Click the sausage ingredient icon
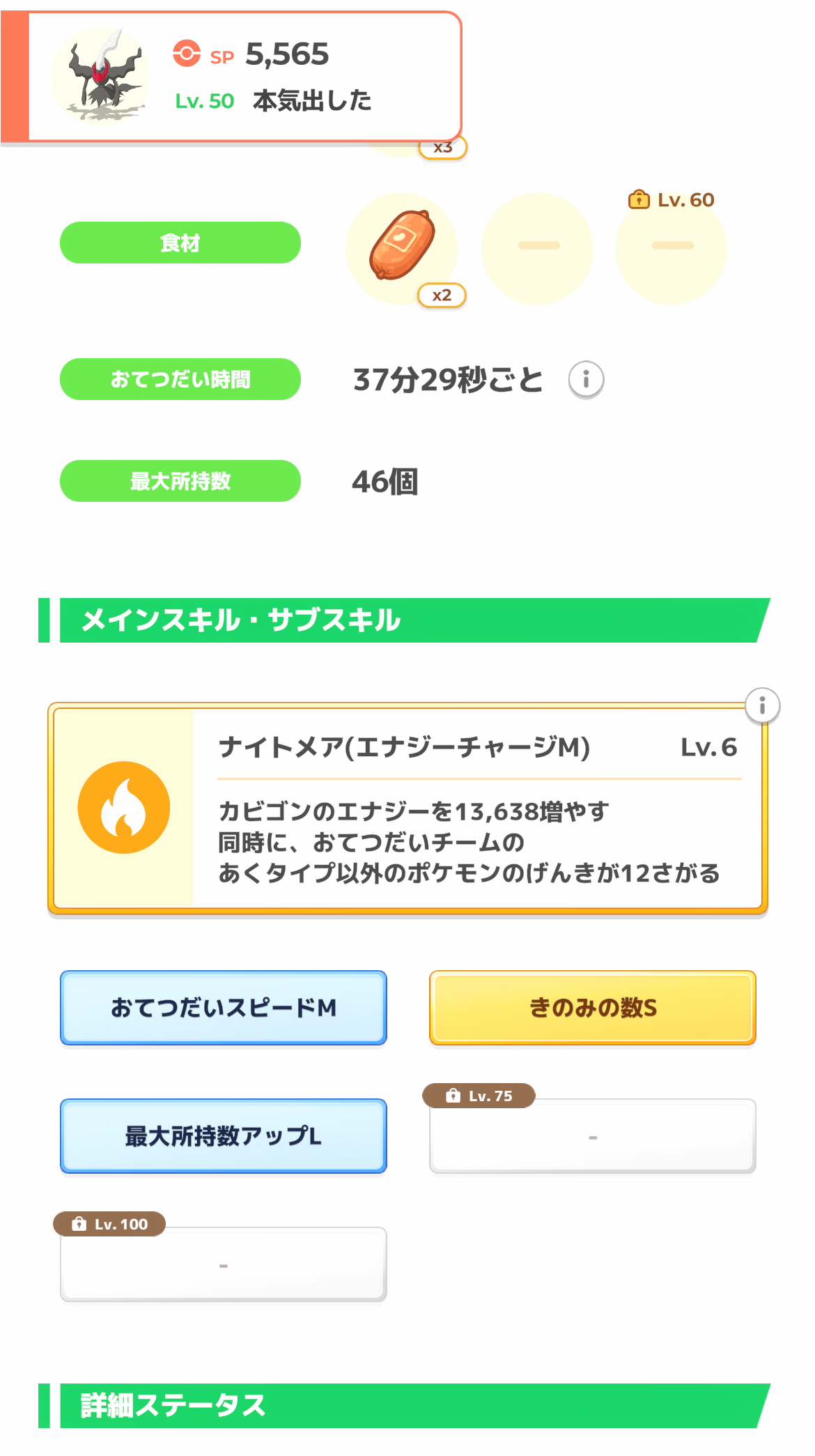This screenshot has height=1456, width=815. point(402,245)
